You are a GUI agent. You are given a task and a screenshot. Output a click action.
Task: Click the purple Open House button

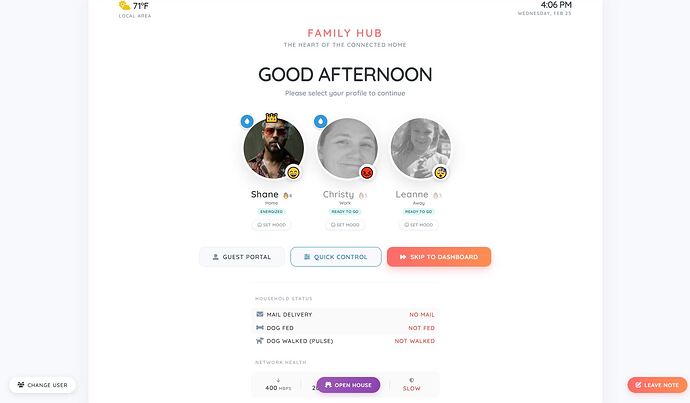click(x=348, y=385)
